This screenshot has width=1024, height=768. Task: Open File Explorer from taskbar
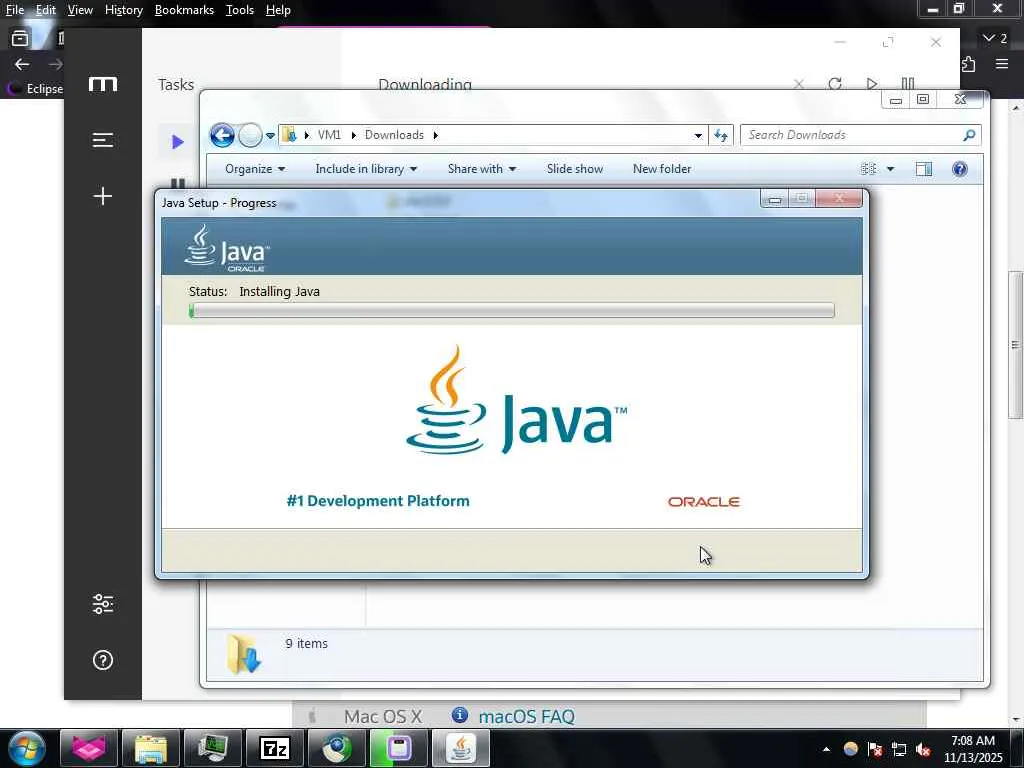point(150,748)
